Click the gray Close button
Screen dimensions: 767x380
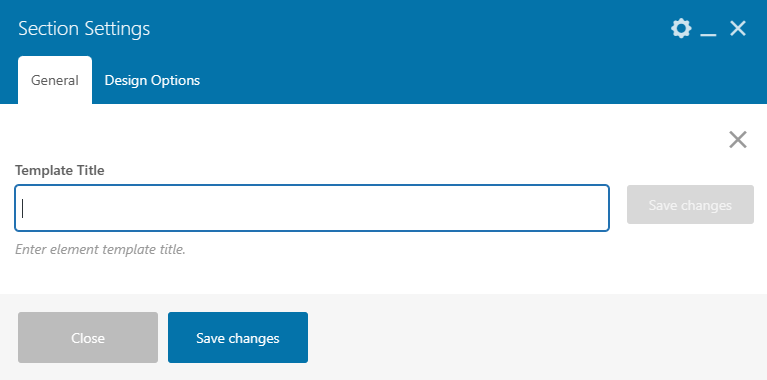click(88, 337)
